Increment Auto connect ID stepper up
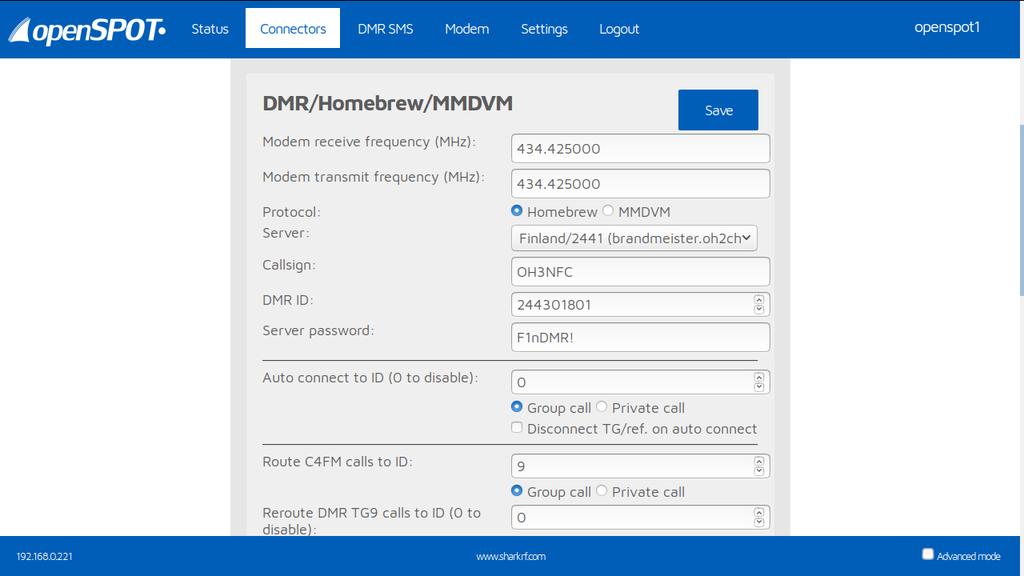Image resolution: width=1024 pixels, height=576 pixels. (759, 377)
